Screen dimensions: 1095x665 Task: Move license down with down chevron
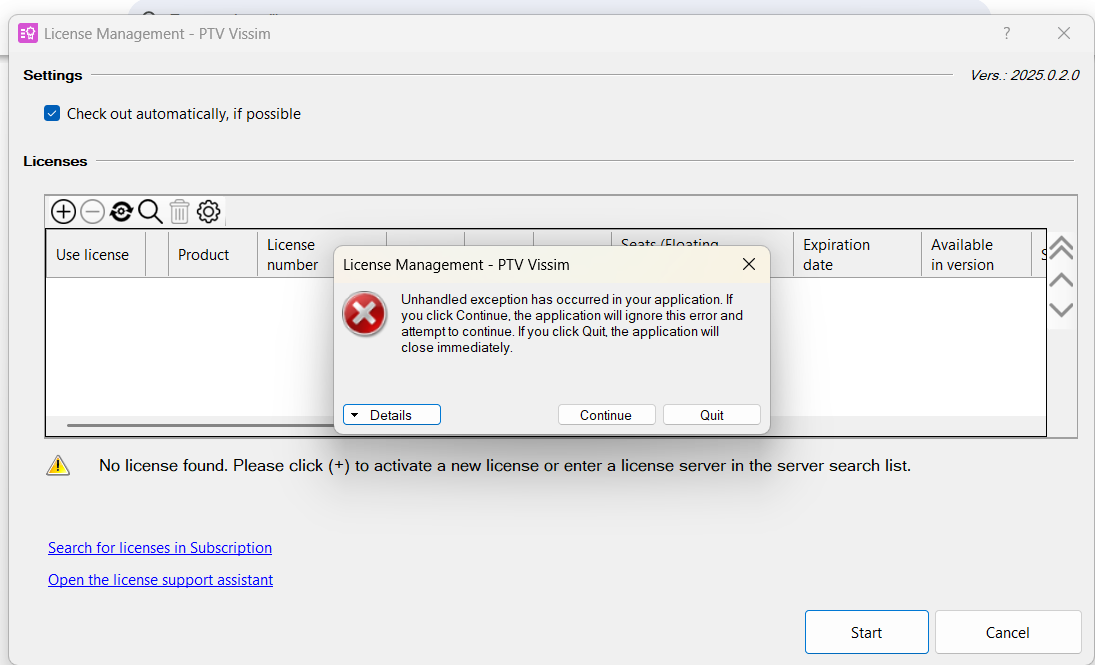pyautogui.click(x=1061, y=310)
